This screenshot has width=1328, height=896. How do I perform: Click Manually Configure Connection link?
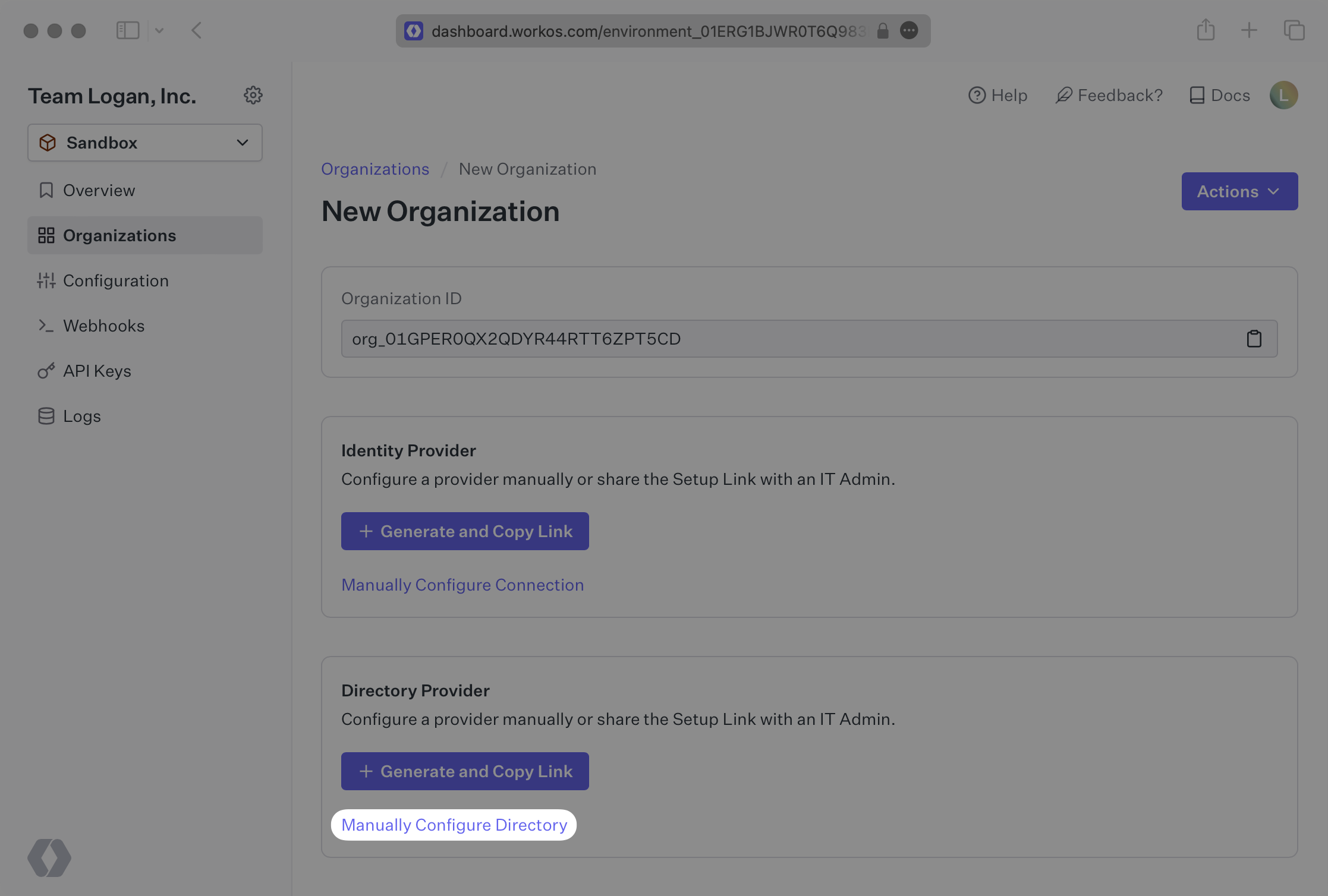click(x=462, y=584)
